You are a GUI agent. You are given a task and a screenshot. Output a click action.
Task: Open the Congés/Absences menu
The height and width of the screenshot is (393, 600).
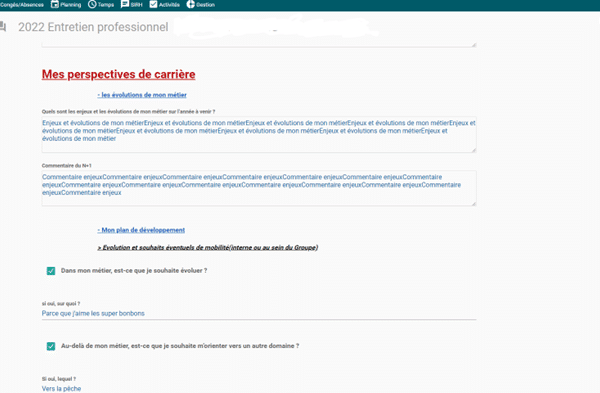pos(22,5)
